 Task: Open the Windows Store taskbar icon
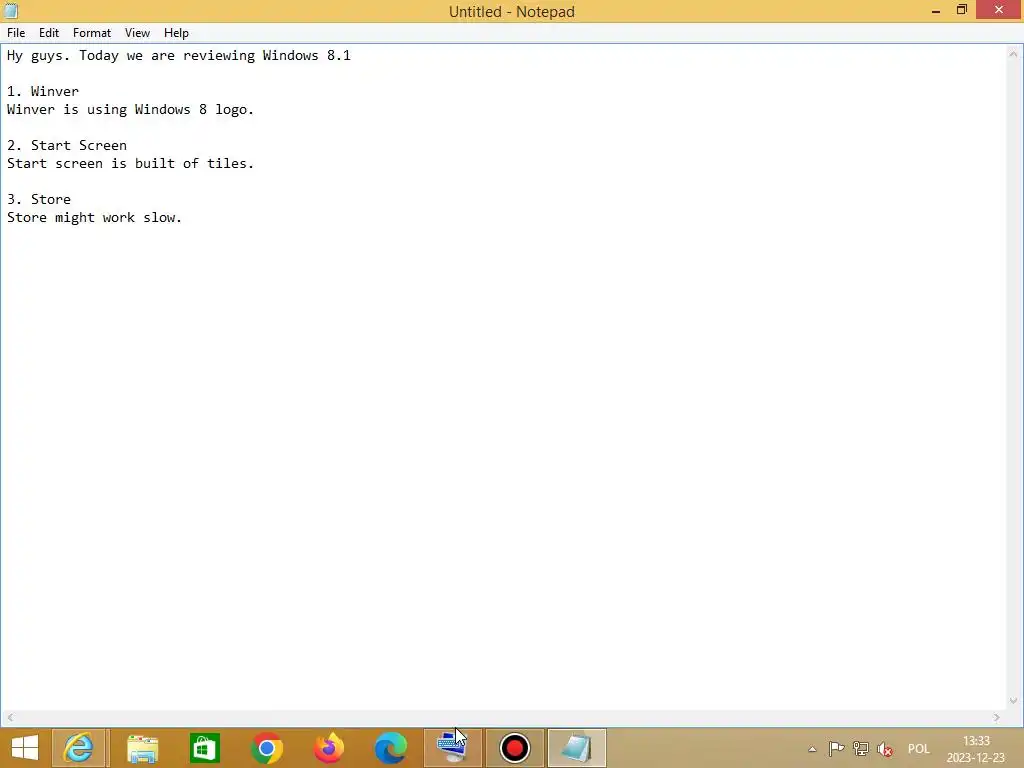pyautogui.click(x=204, y=748)
